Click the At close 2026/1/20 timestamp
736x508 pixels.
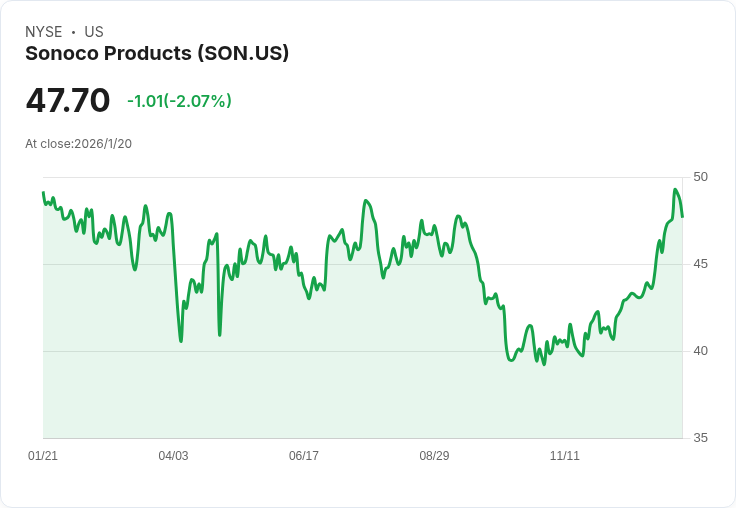78,144
